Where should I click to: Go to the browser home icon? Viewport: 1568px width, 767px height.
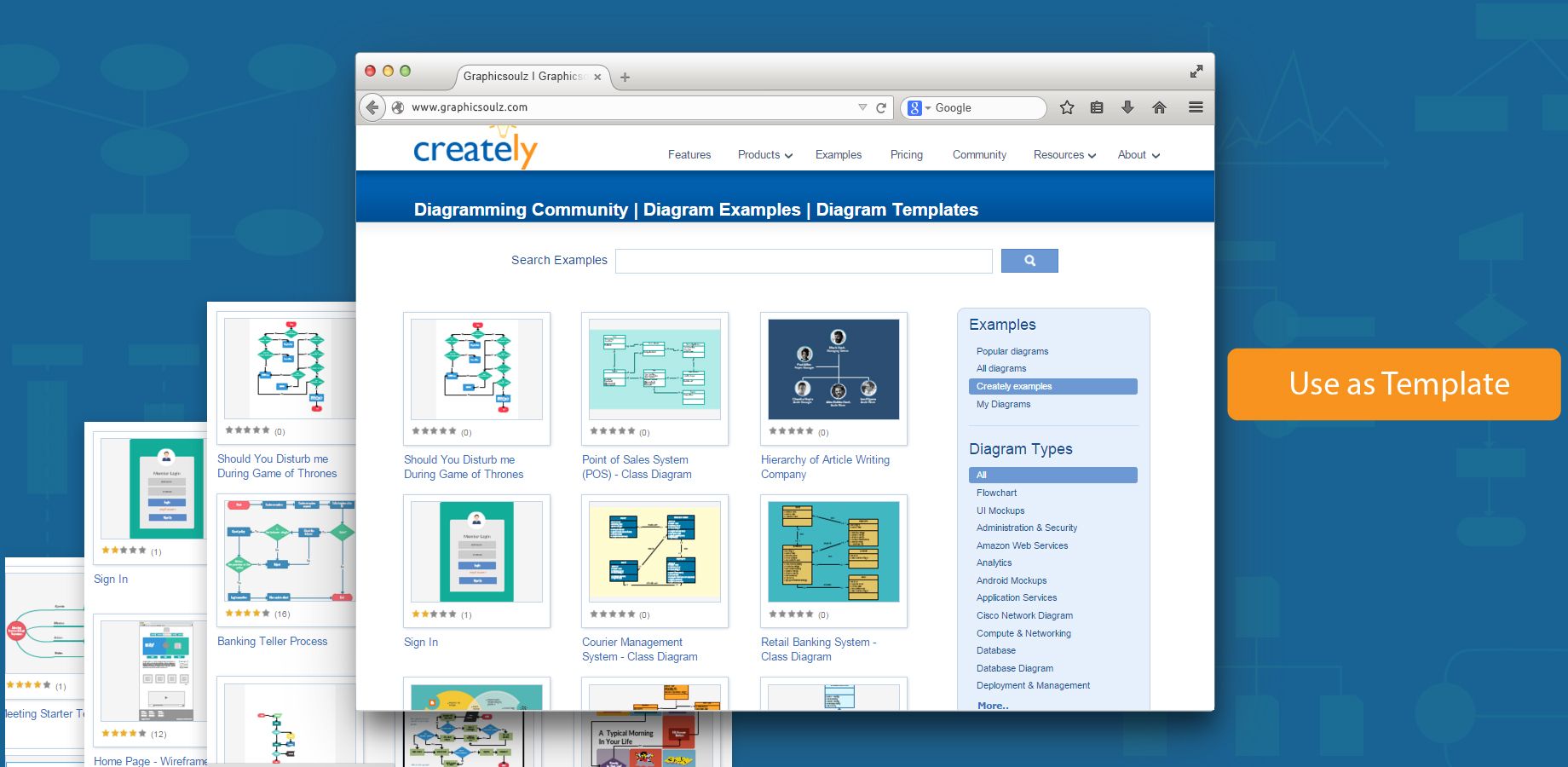pyautogui.click(x=1159, y=107)
